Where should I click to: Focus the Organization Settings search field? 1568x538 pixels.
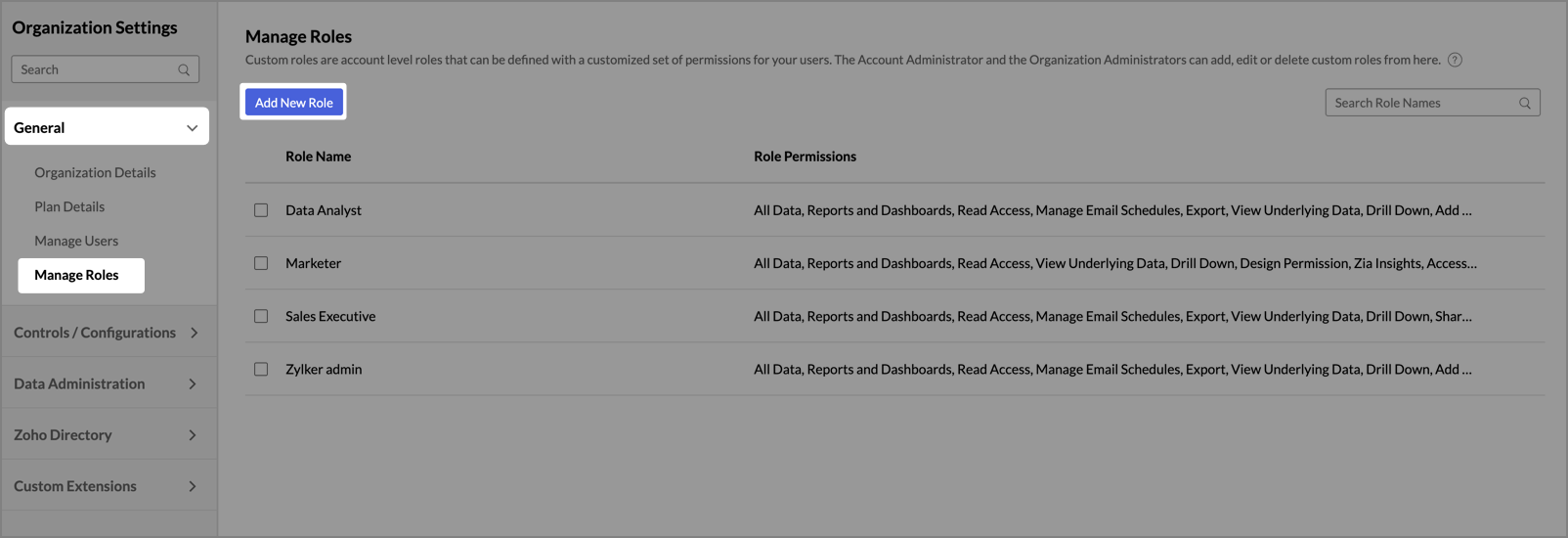point(106,69)
